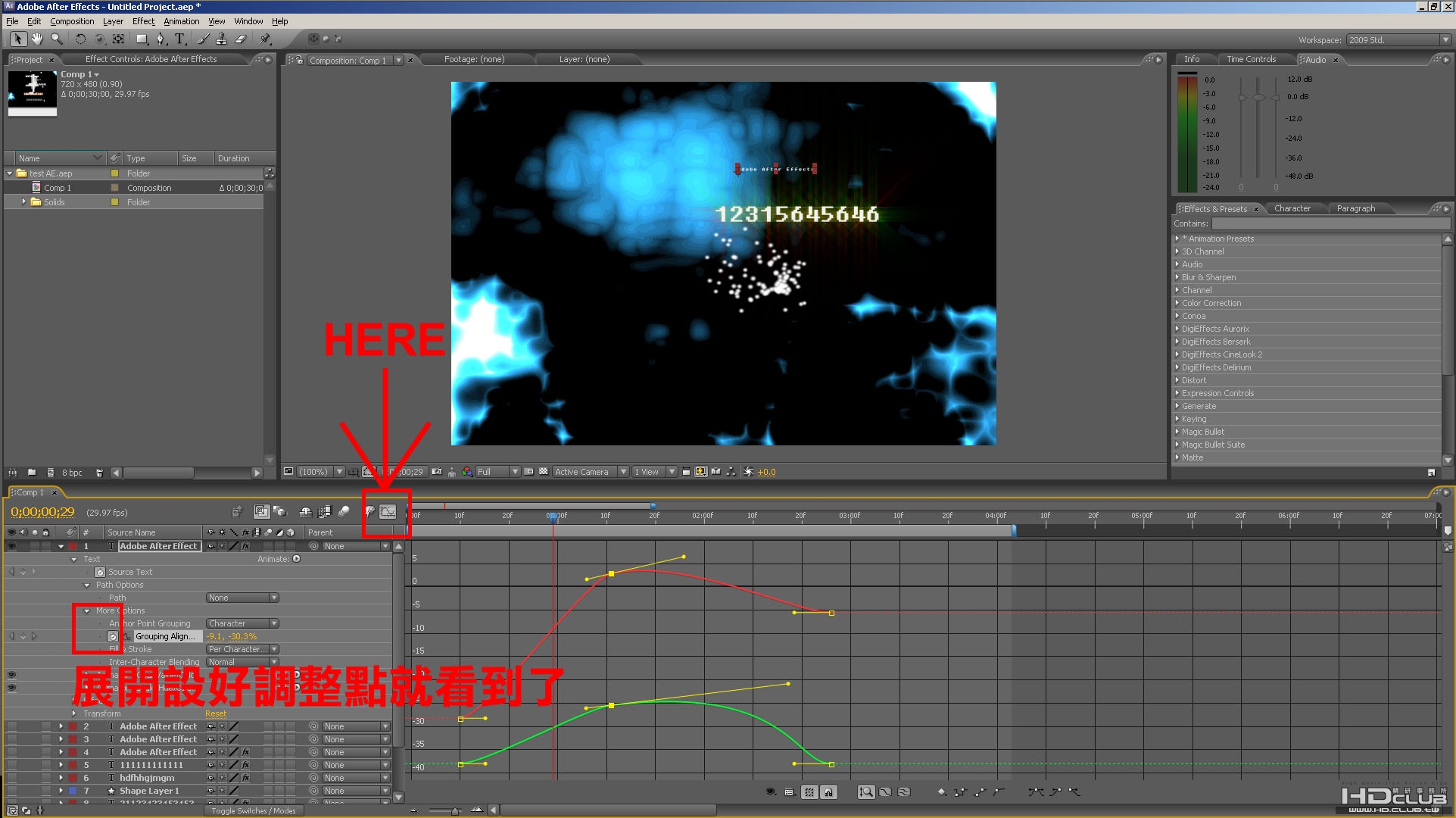Hide layer 1 Adobe After Effect video
Image resolution: width=1456 pixels, height=818 pixels.
[x=11, y=546]
